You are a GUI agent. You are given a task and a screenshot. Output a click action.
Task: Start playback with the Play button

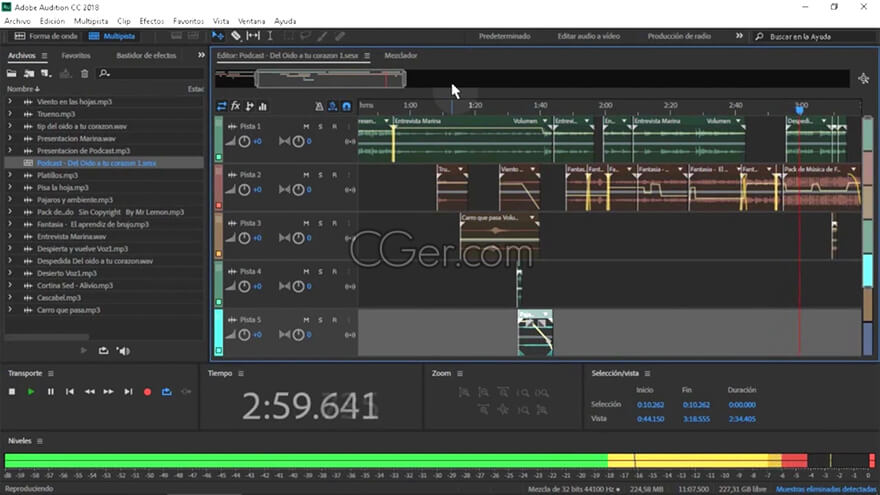tap(31, 392)
